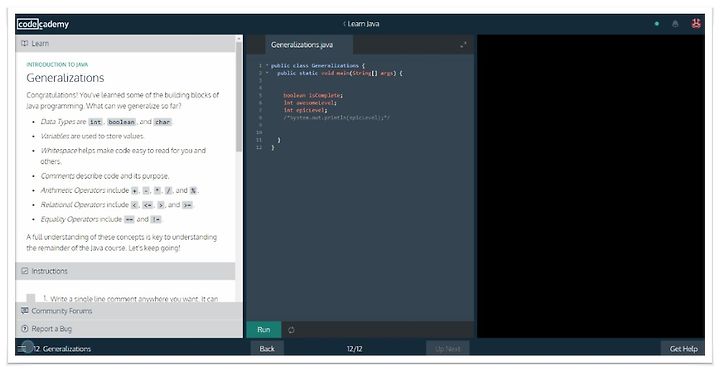
Task: Open the Learn panel header
Action: click(x=125, y=44)
